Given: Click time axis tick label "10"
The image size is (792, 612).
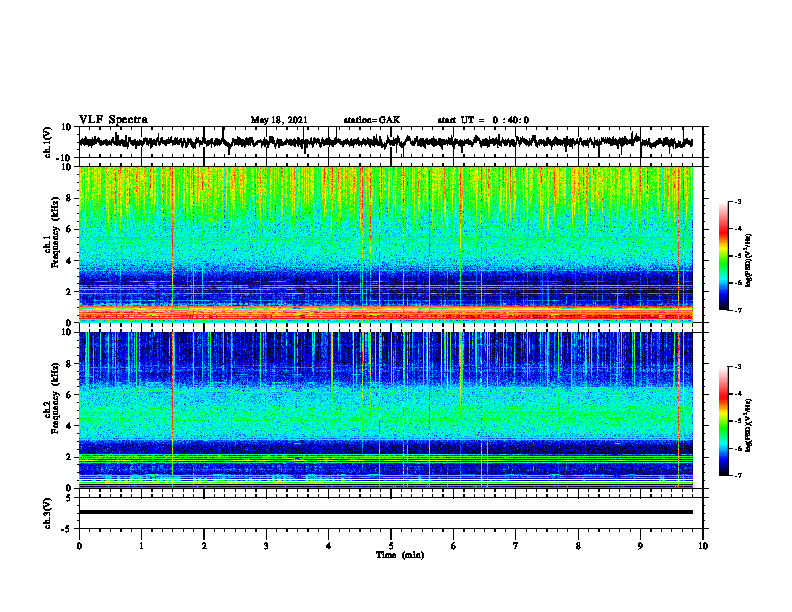Looking at the screenshot, I should tap(703, 546).
